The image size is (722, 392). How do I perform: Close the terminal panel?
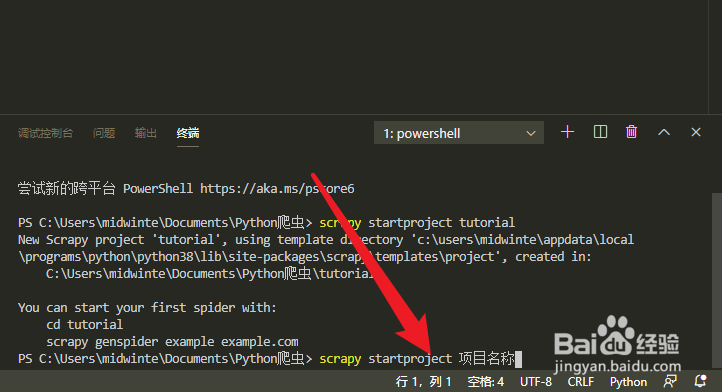[x=696, y=132]
